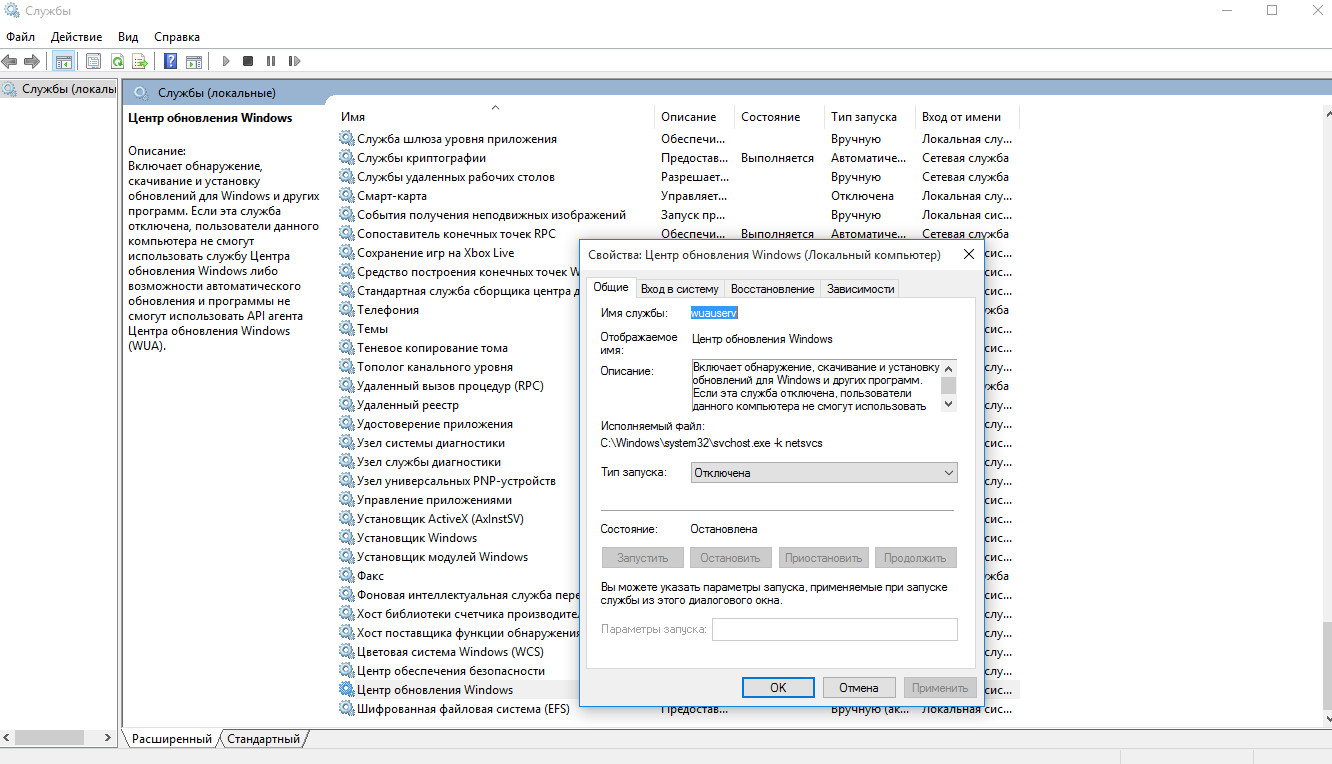Open the Зависимости tab

859,289
